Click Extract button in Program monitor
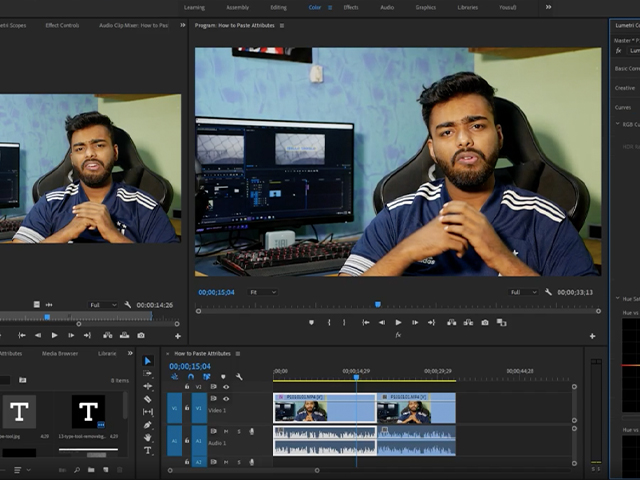Screen dimensions: 640x480 (468, 322)
